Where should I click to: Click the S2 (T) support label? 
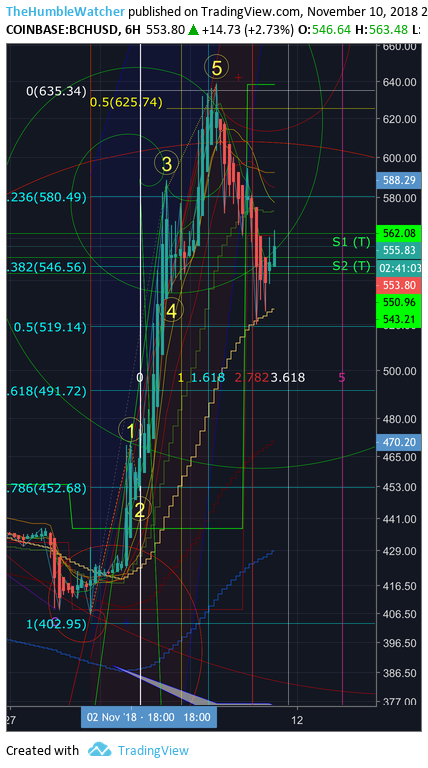coord(351,265)
